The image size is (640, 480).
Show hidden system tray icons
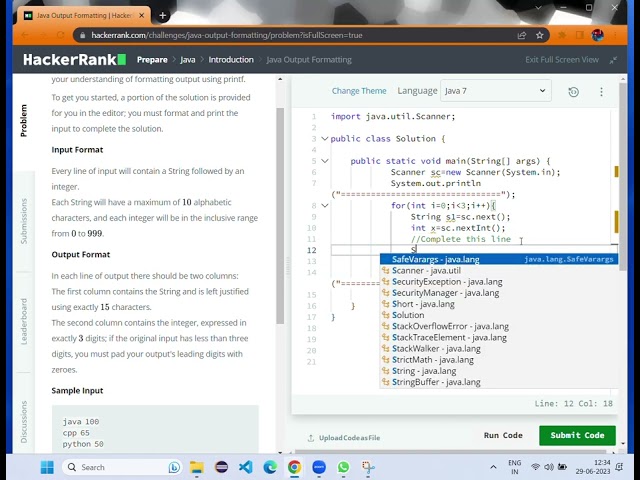tap(493, 467)
